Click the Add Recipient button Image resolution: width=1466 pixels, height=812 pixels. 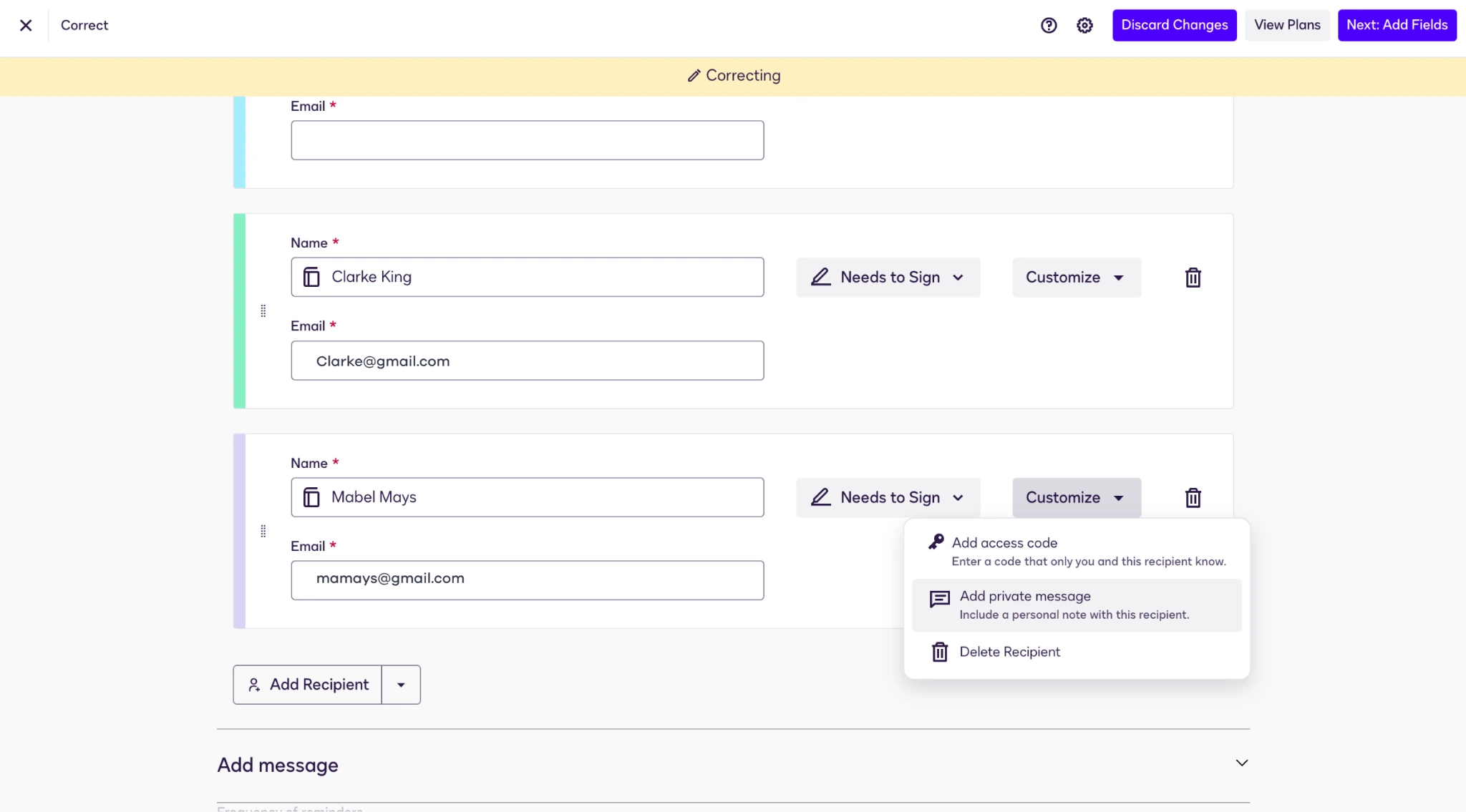[307, 685]
